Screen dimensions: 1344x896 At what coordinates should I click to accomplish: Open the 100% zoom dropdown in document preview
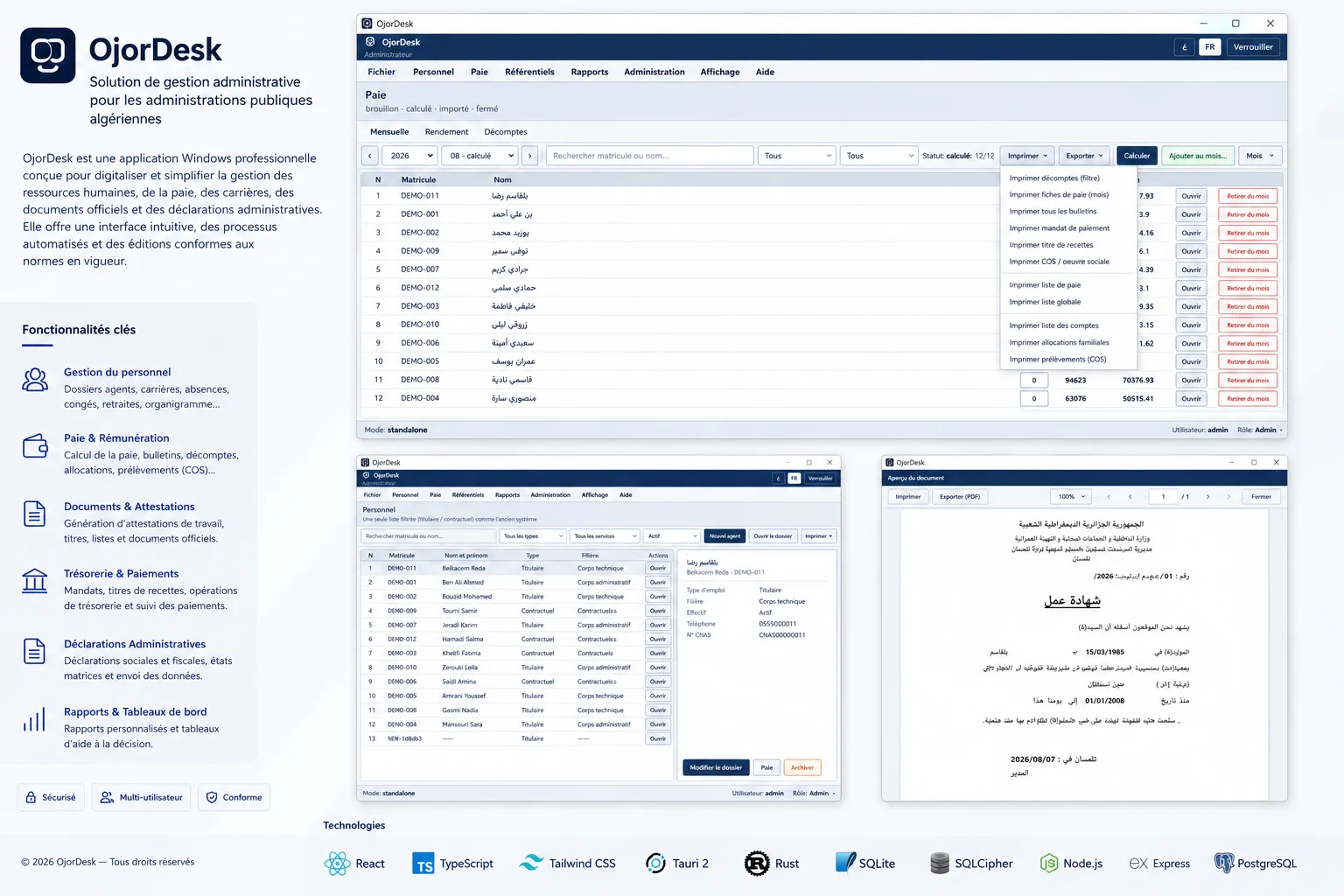click(1071, 496)
